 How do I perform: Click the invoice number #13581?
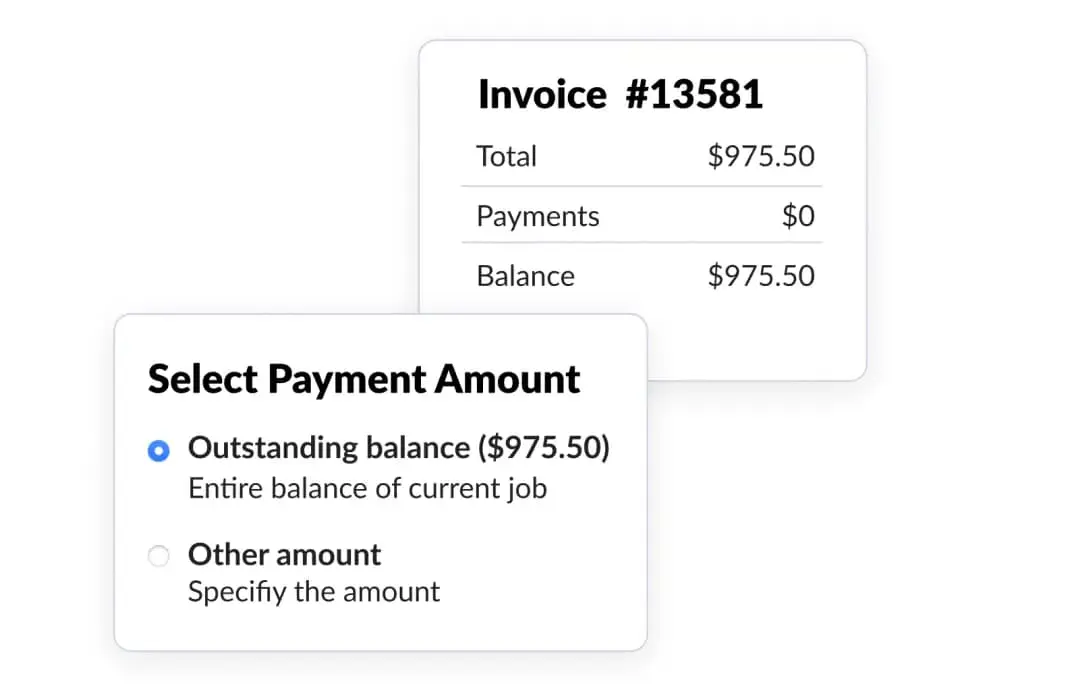pyautogui.click(x=694, y=95)
